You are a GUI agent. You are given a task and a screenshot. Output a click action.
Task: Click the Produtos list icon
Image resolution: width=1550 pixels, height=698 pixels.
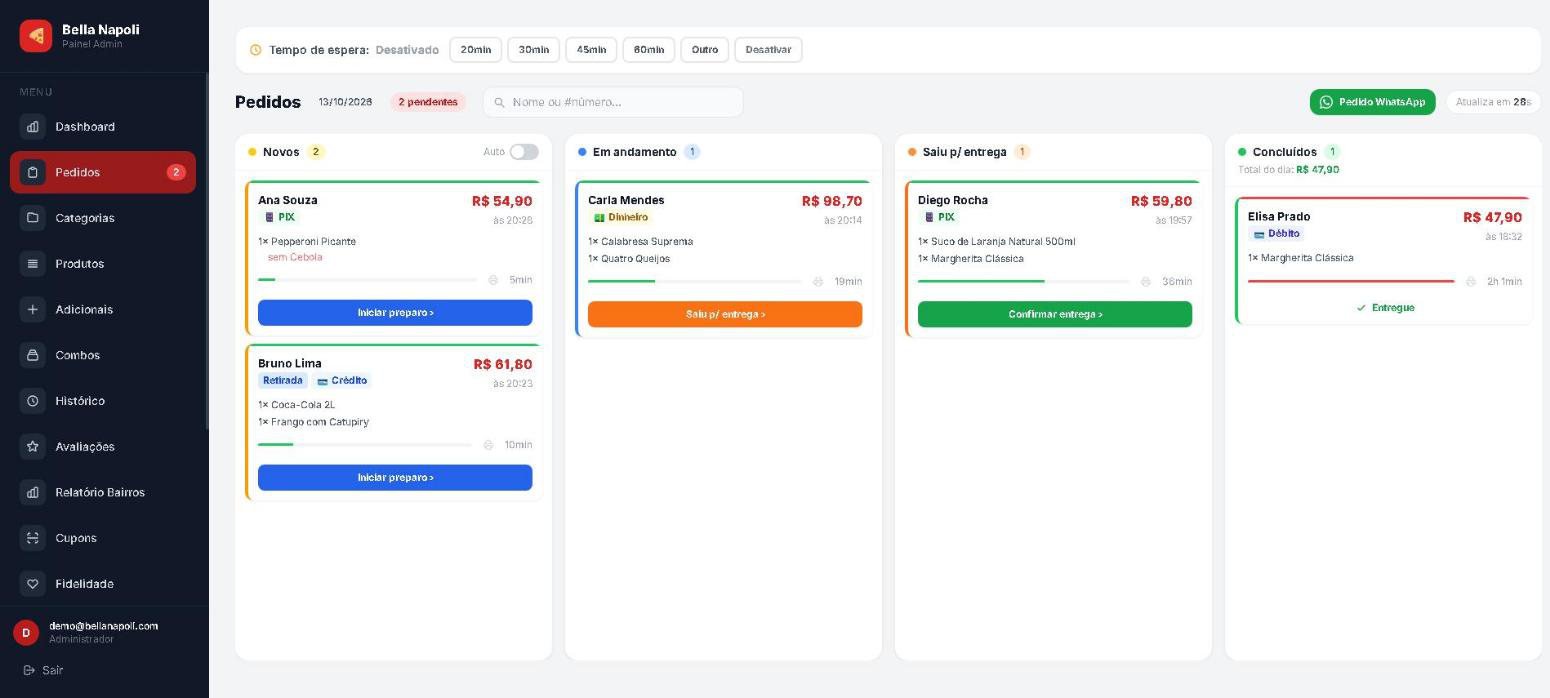(x=32, y=264)
